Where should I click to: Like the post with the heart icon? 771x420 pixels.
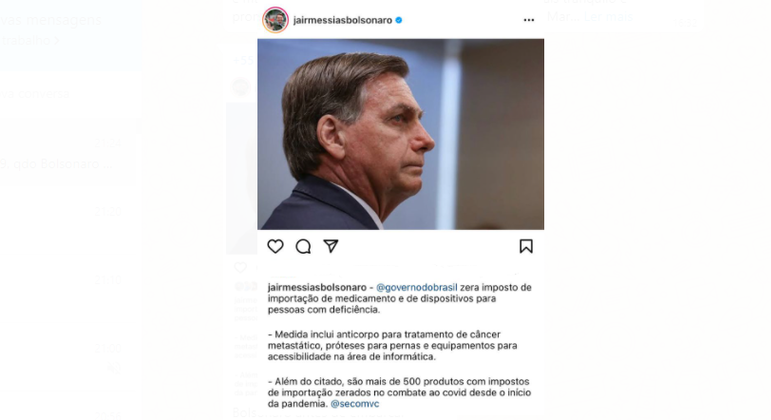pos(275,246)
